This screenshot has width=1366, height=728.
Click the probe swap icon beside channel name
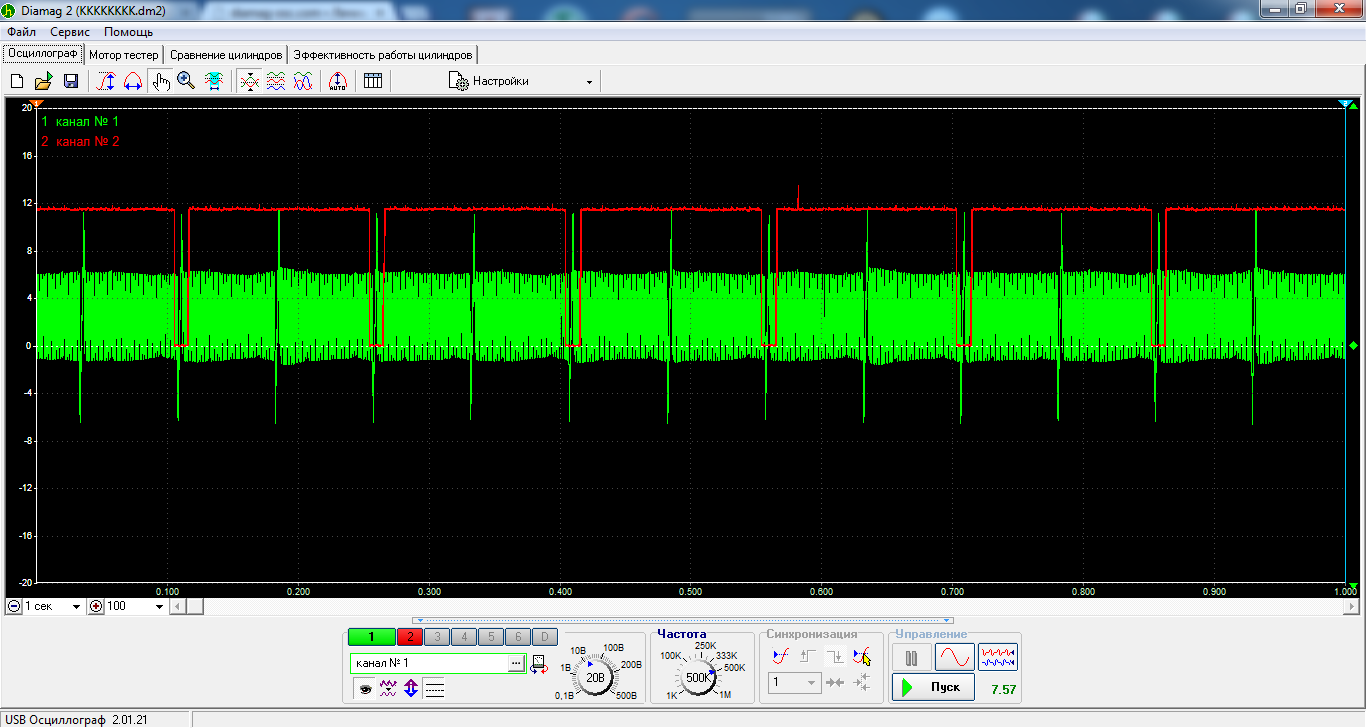tap(539, 664)
